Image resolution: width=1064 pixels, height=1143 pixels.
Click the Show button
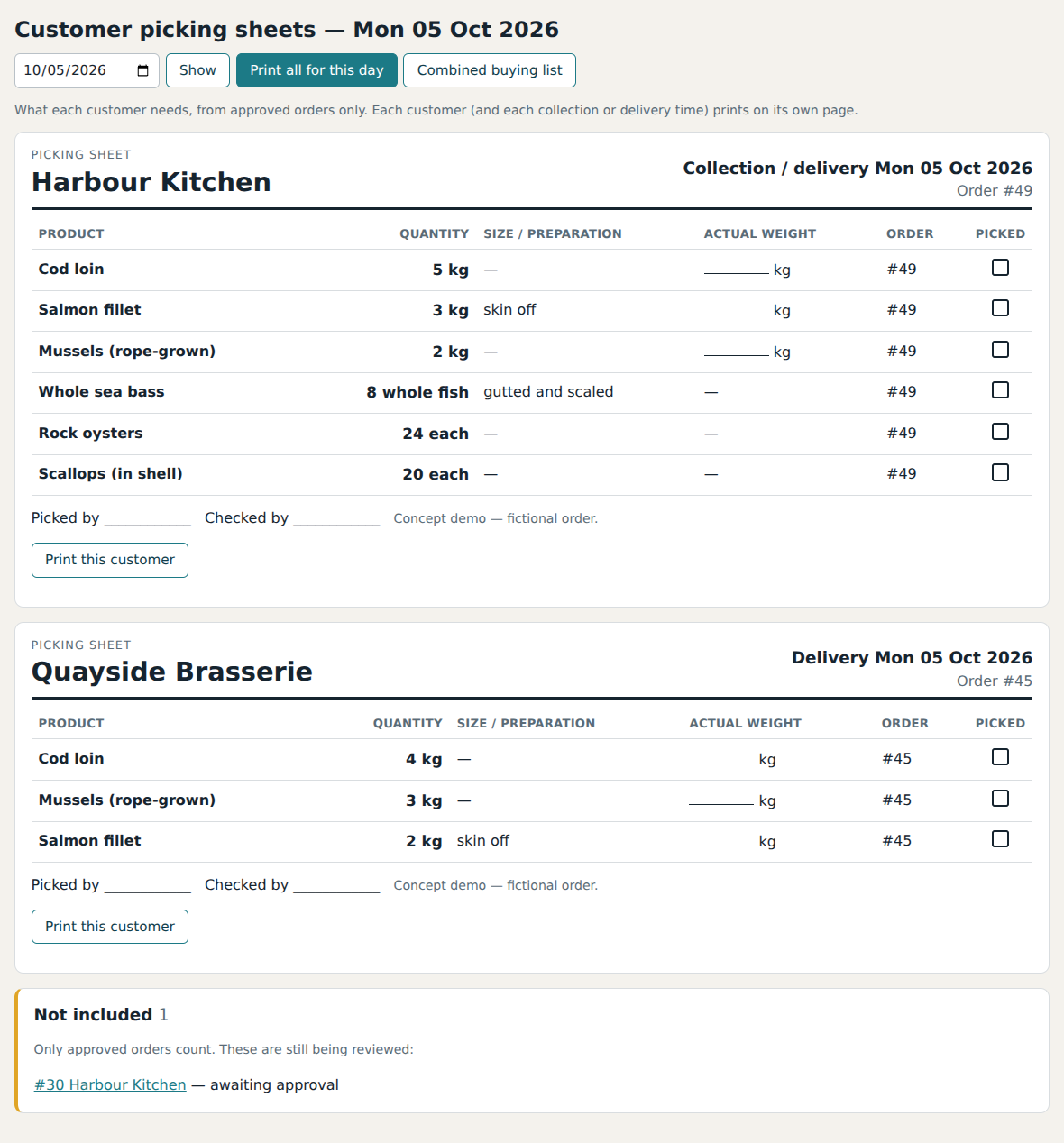coord(197,70)
